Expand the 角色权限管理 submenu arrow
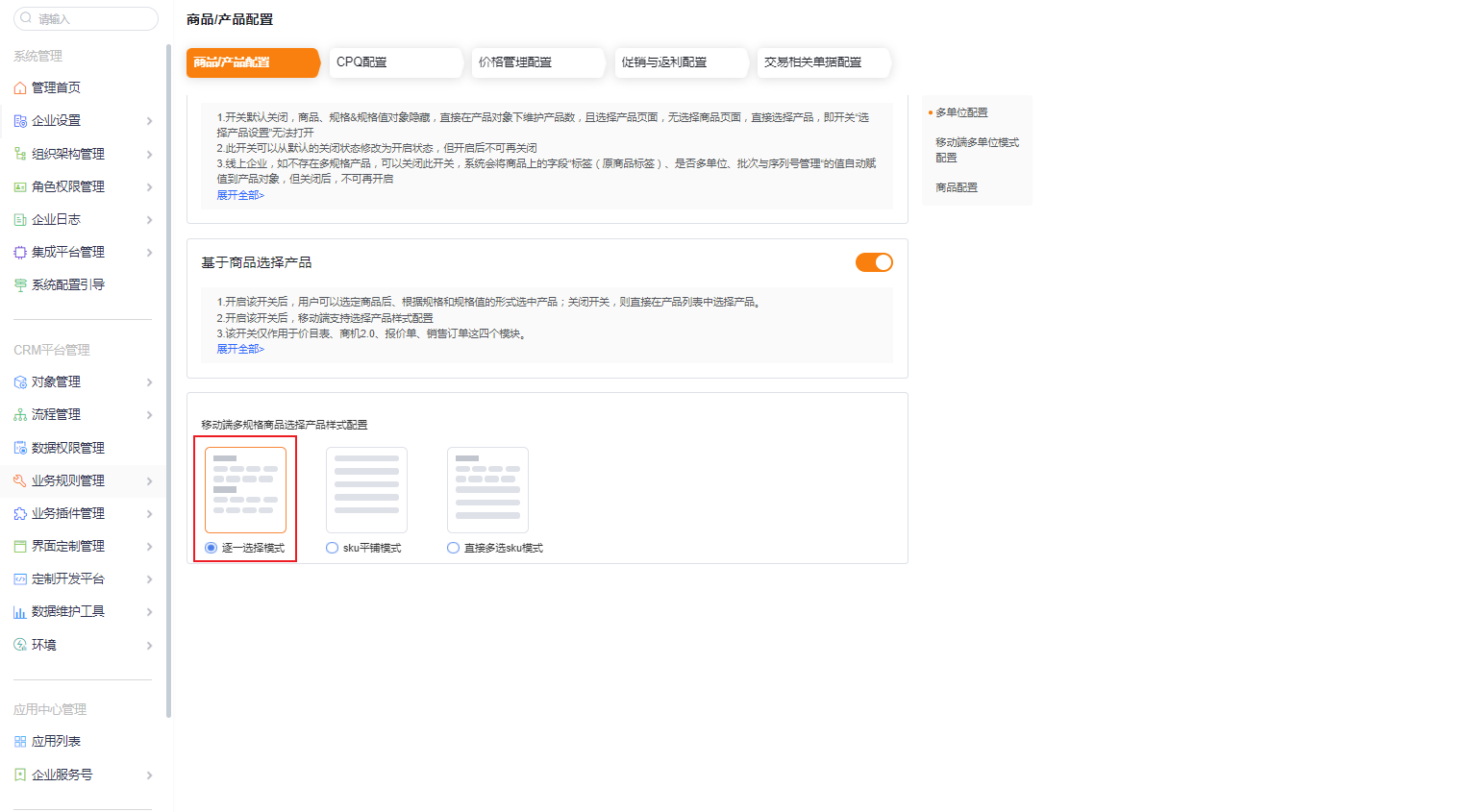1469x812 pixels. click(x=149, y=186)
